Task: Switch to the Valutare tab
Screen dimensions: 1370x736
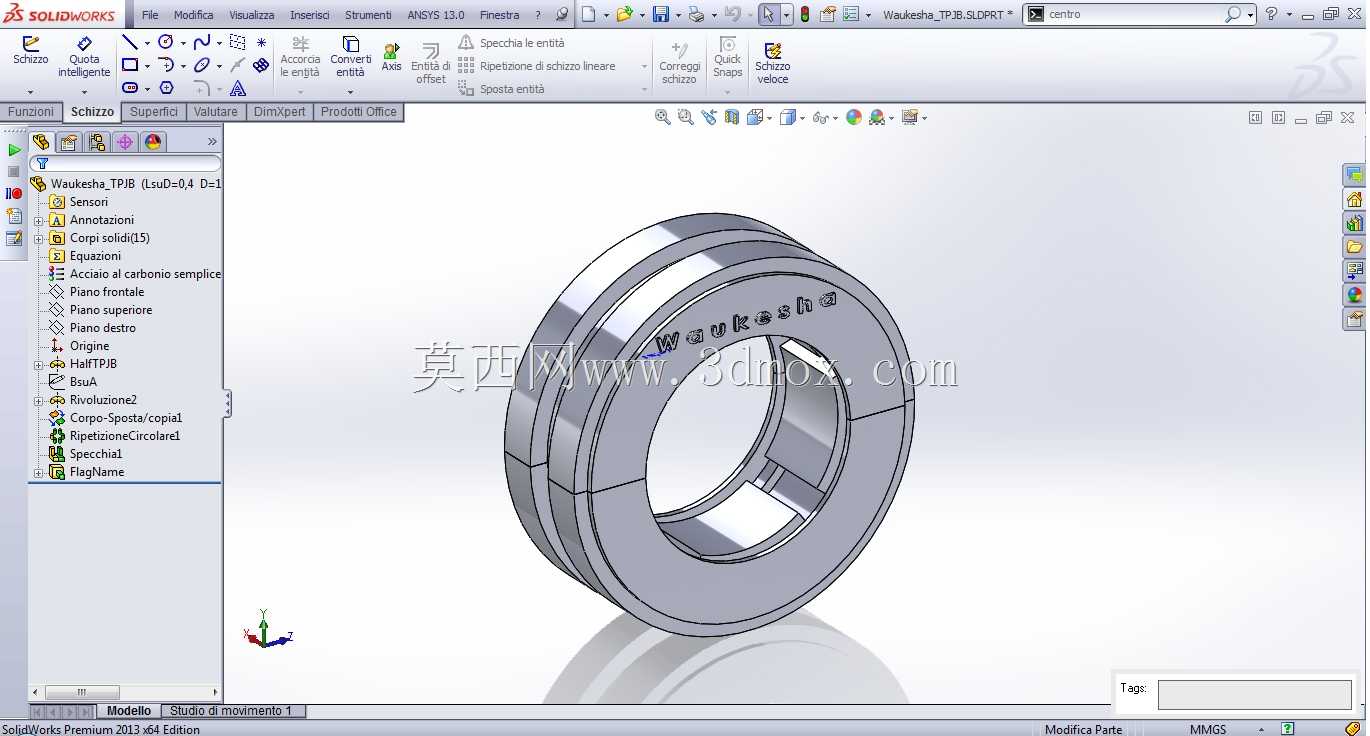Action: [216, 112]
